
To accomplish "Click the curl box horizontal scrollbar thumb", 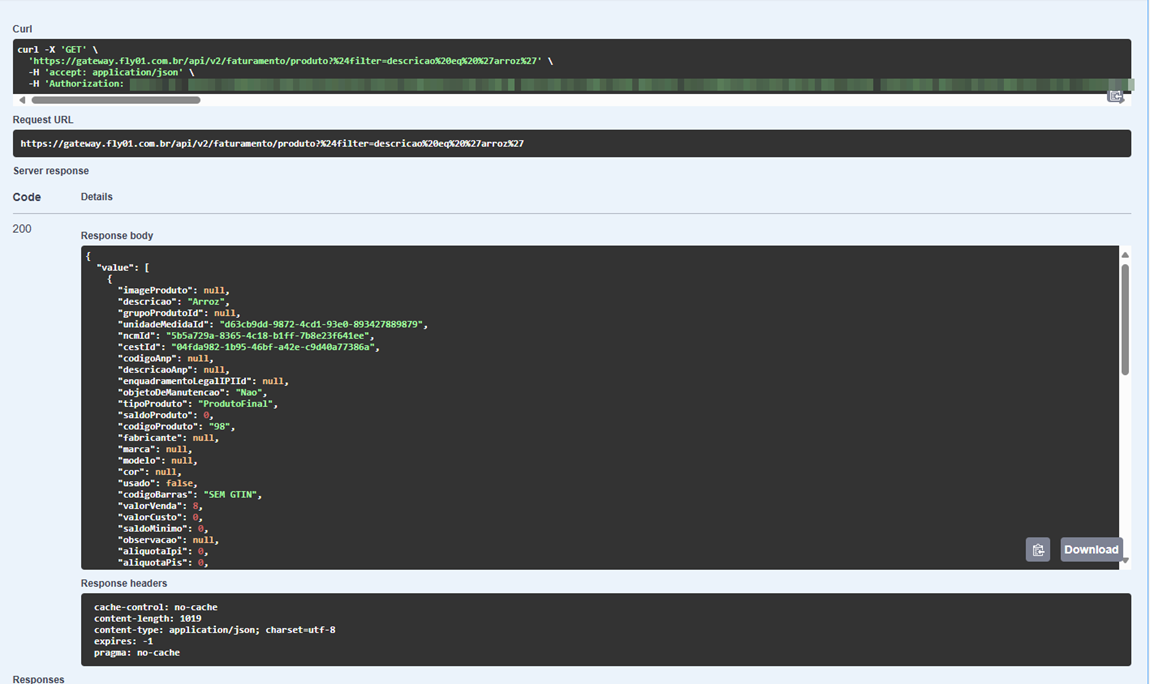I will (x=116, y=100).
